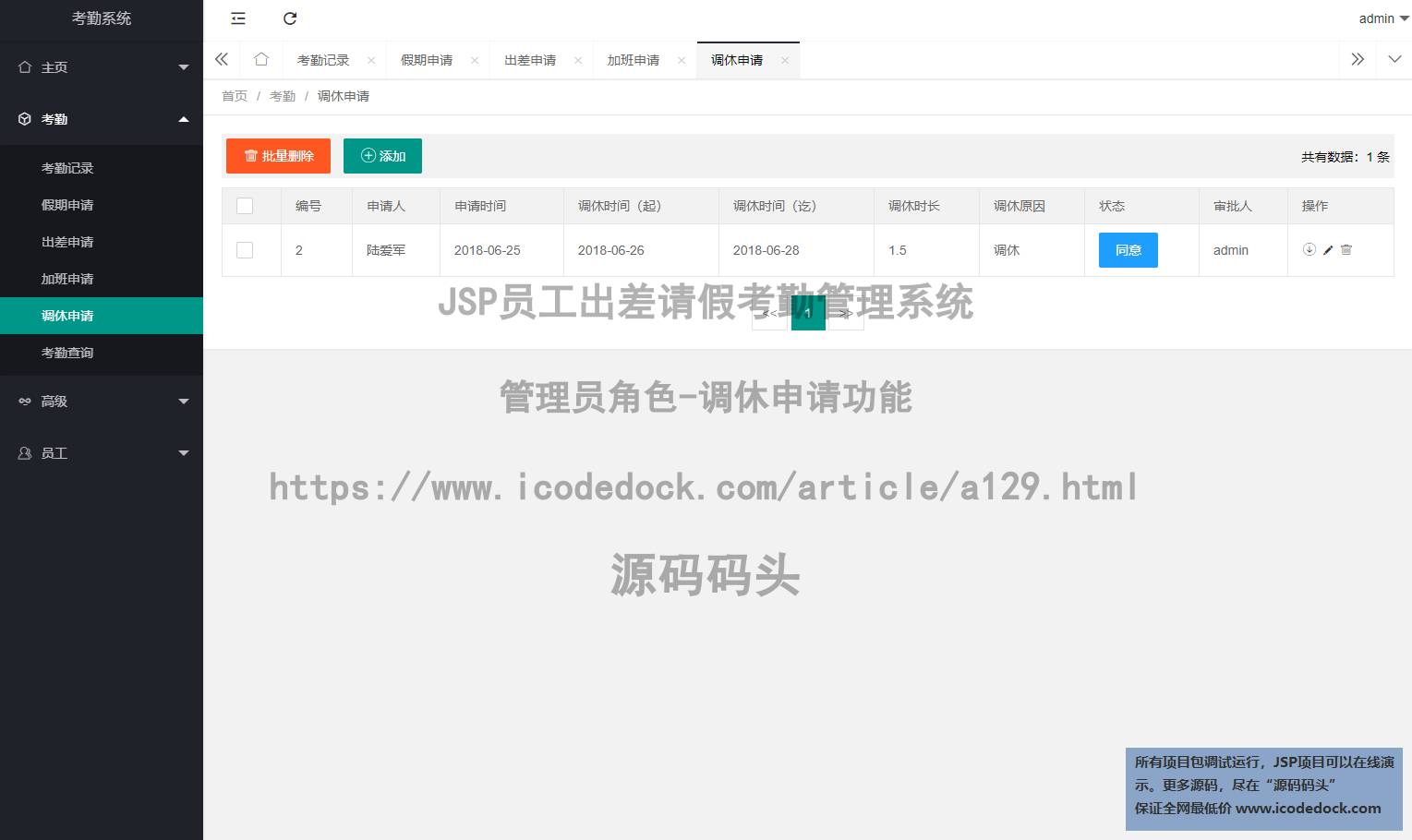Select page 1 in pagination

point(808,314)
